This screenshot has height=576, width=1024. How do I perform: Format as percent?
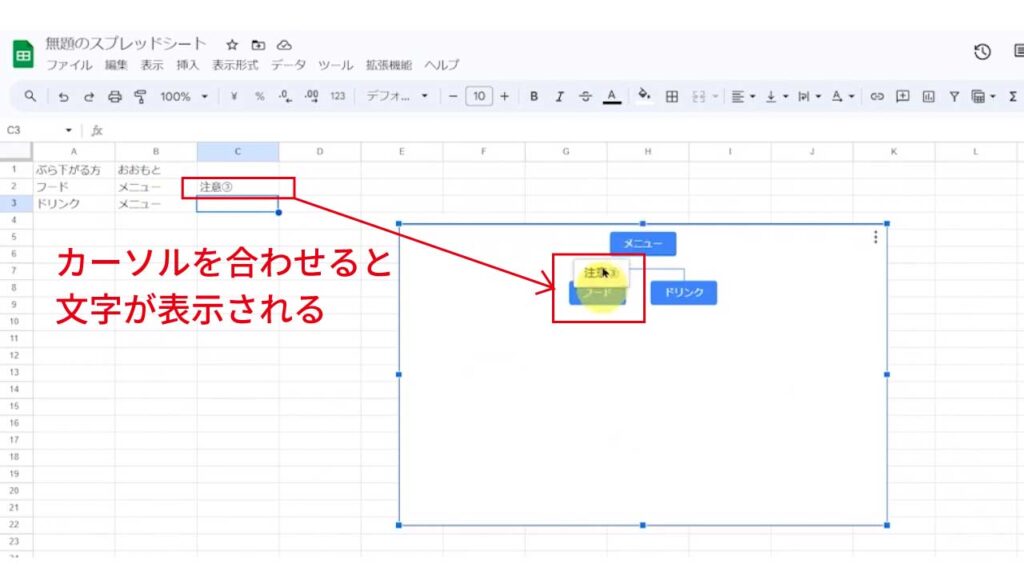point(259,97)
